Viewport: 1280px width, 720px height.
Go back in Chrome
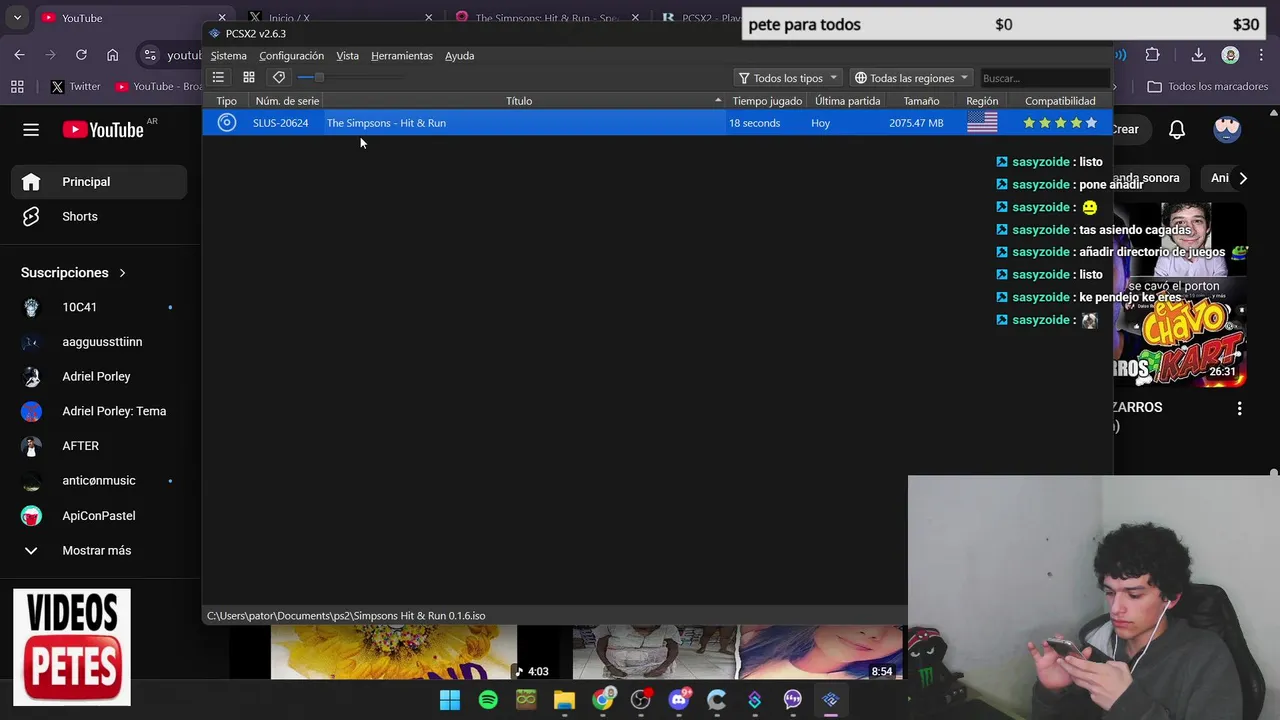tap(20, 55)
